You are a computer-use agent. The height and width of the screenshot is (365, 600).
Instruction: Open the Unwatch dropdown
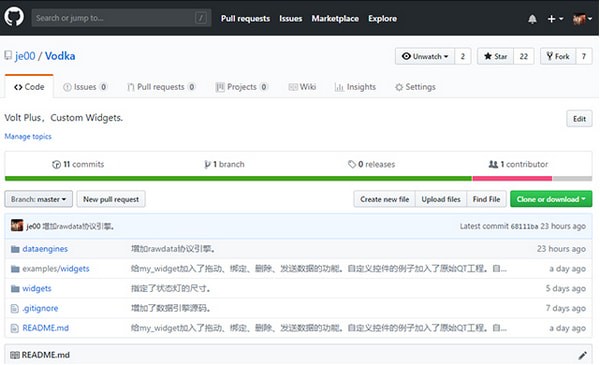(x=425, y=56)
